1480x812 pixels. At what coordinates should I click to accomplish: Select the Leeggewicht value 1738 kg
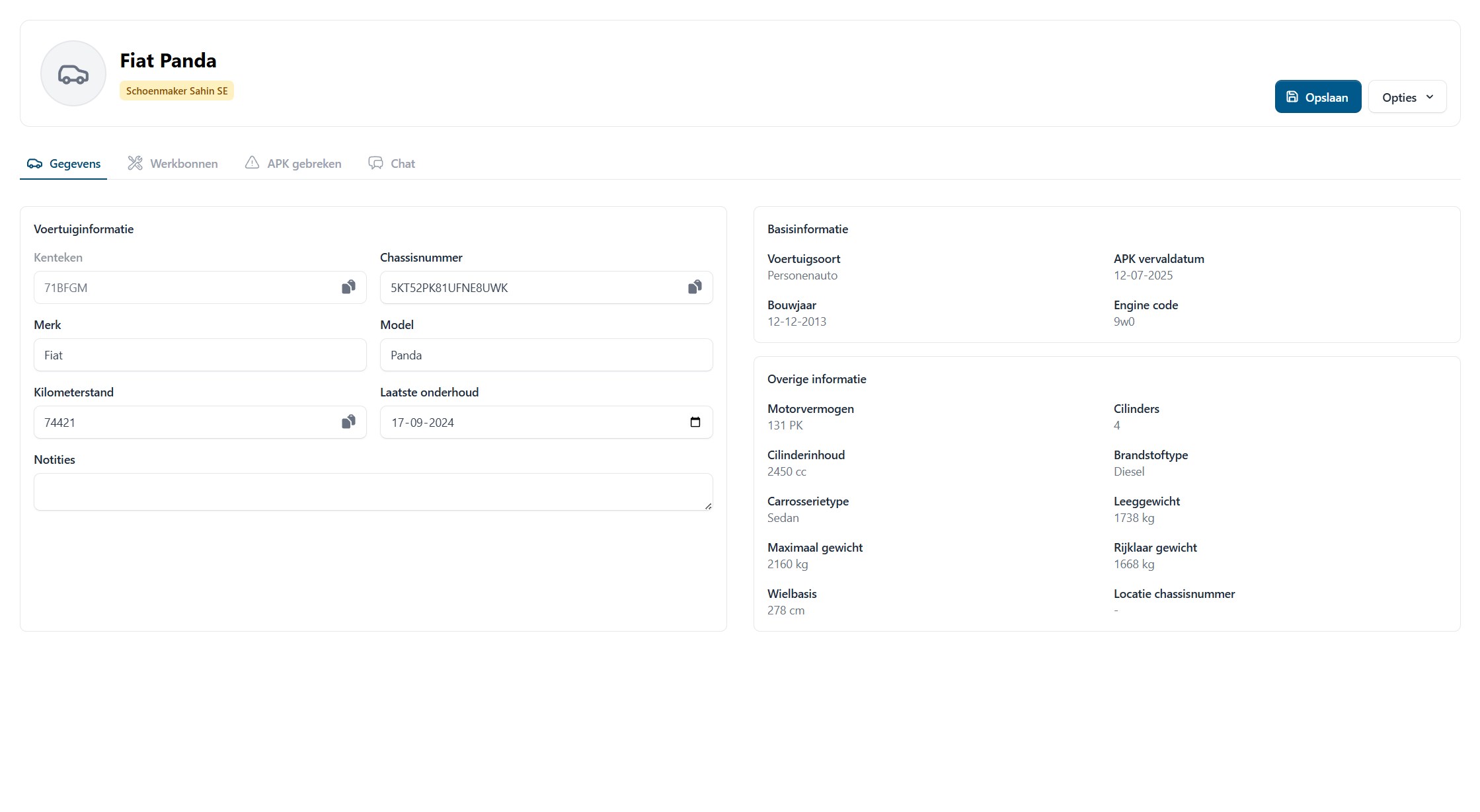pyautogui.click(x=1134, y=518)
